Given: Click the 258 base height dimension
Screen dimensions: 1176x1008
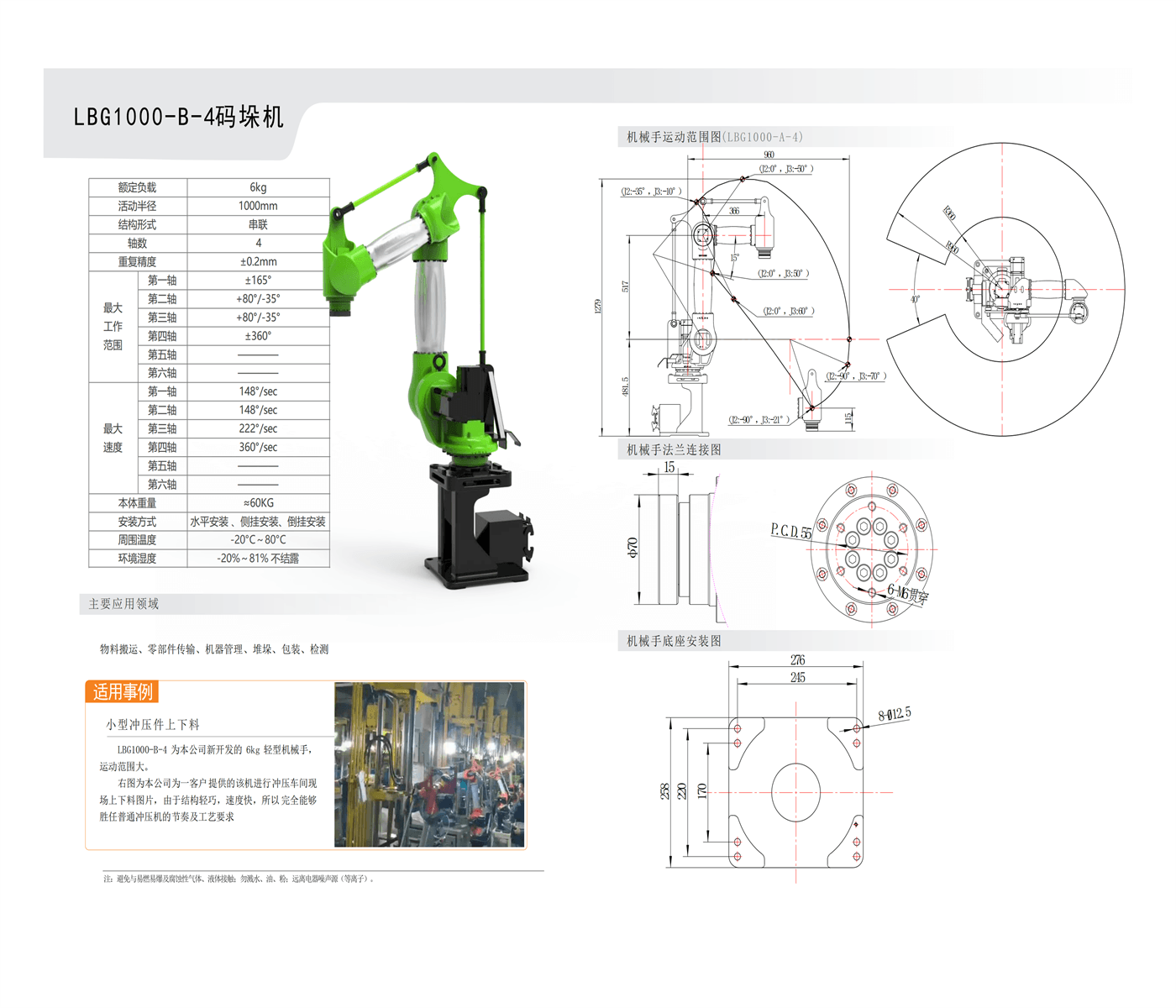Looking at the screenshot, I should pos(665,791).
